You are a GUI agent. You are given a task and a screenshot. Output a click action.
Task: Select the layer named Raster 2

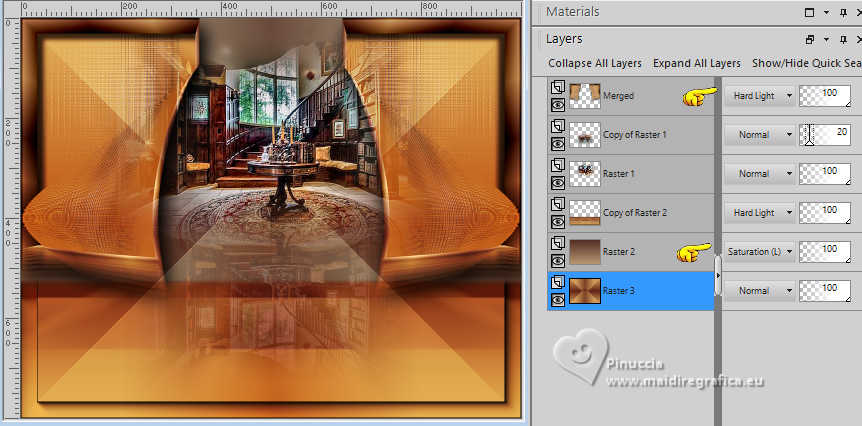(x=618, y=252)
